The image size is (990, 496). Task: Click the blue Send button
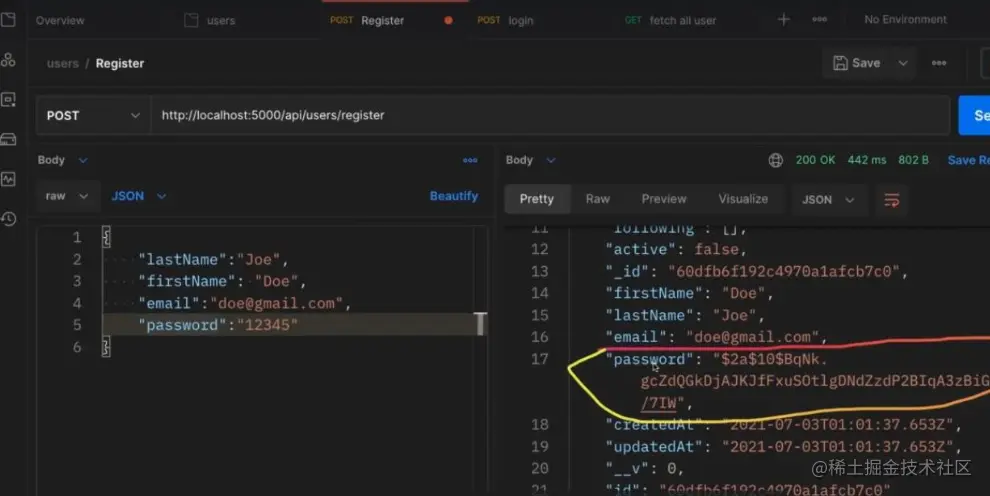tap(974, 115)
